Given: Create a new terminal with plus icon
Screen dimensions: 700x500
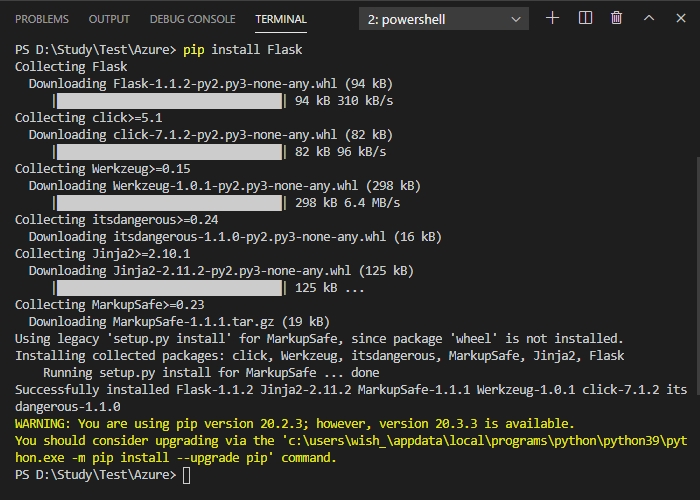Looking at the screenshot, I should [553, 18].
